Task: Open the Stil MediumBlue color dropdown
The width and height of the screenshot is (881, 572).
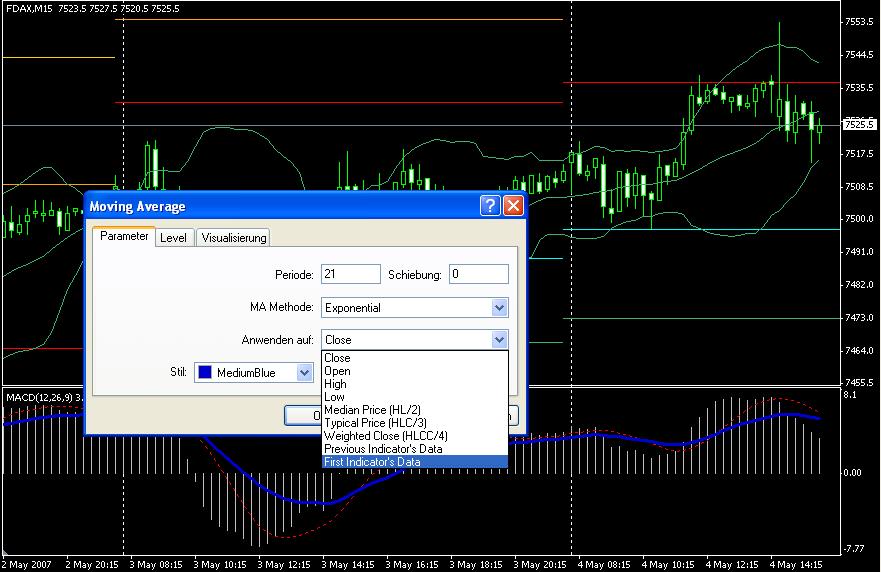Action: [305, 372]
